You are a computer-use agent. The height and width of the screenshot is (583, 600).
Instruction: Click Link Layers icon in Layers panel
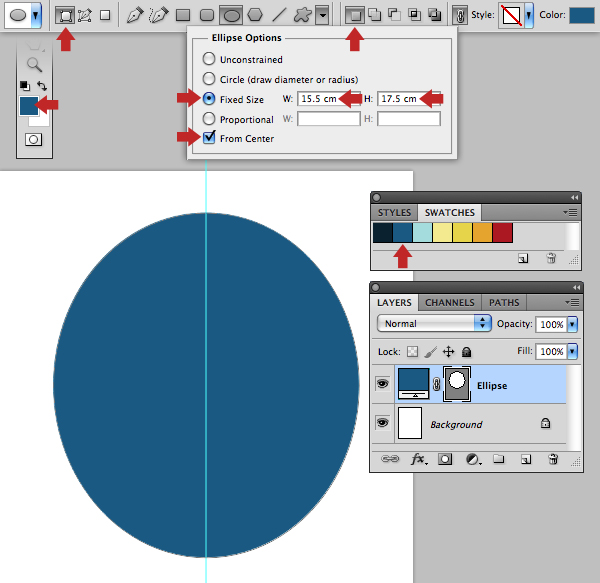[x=390, y=459]
